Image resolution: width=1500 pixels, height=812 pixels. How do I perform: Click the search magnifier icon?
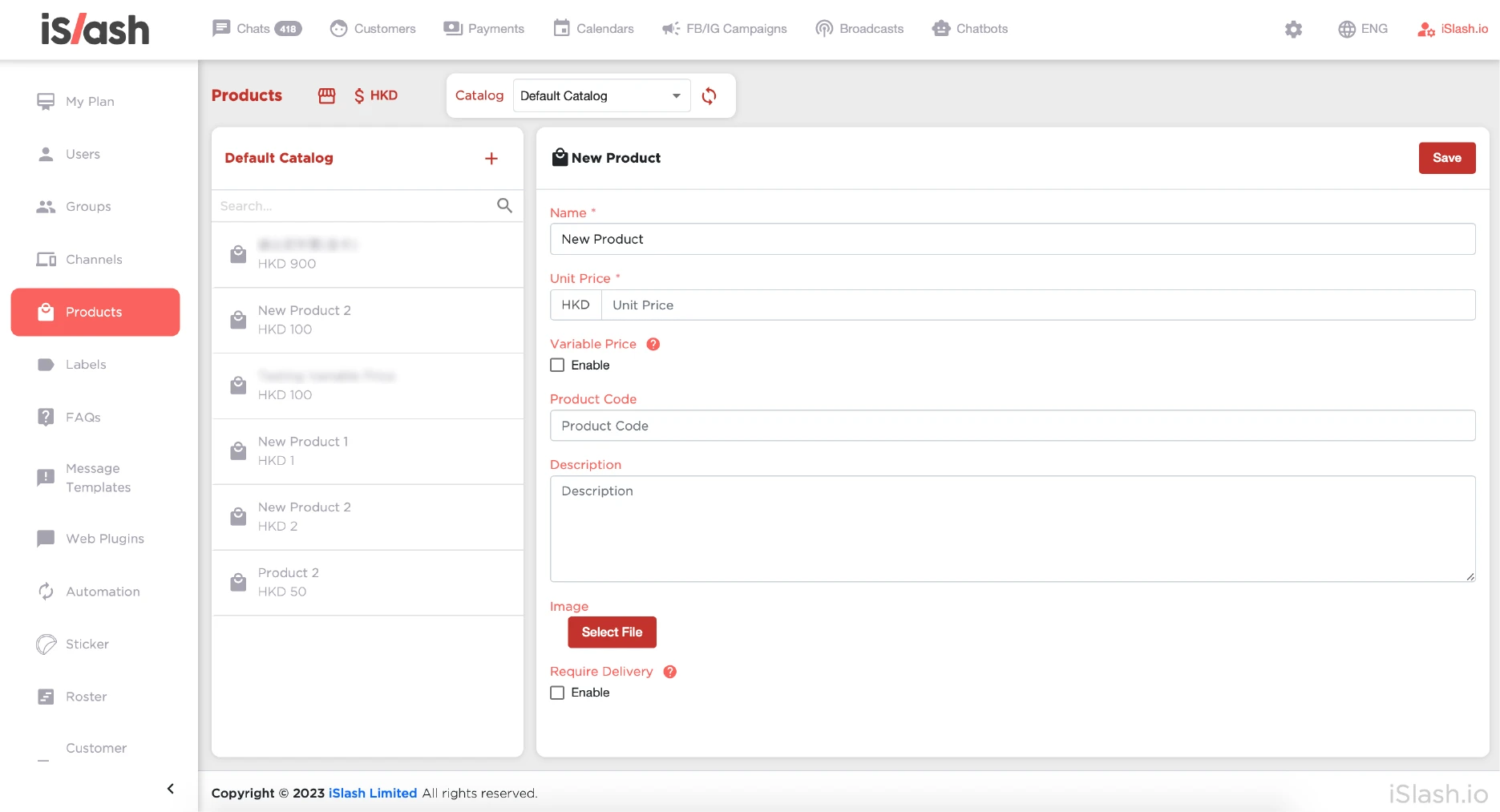pyautogui.click(x=504, y=206)
